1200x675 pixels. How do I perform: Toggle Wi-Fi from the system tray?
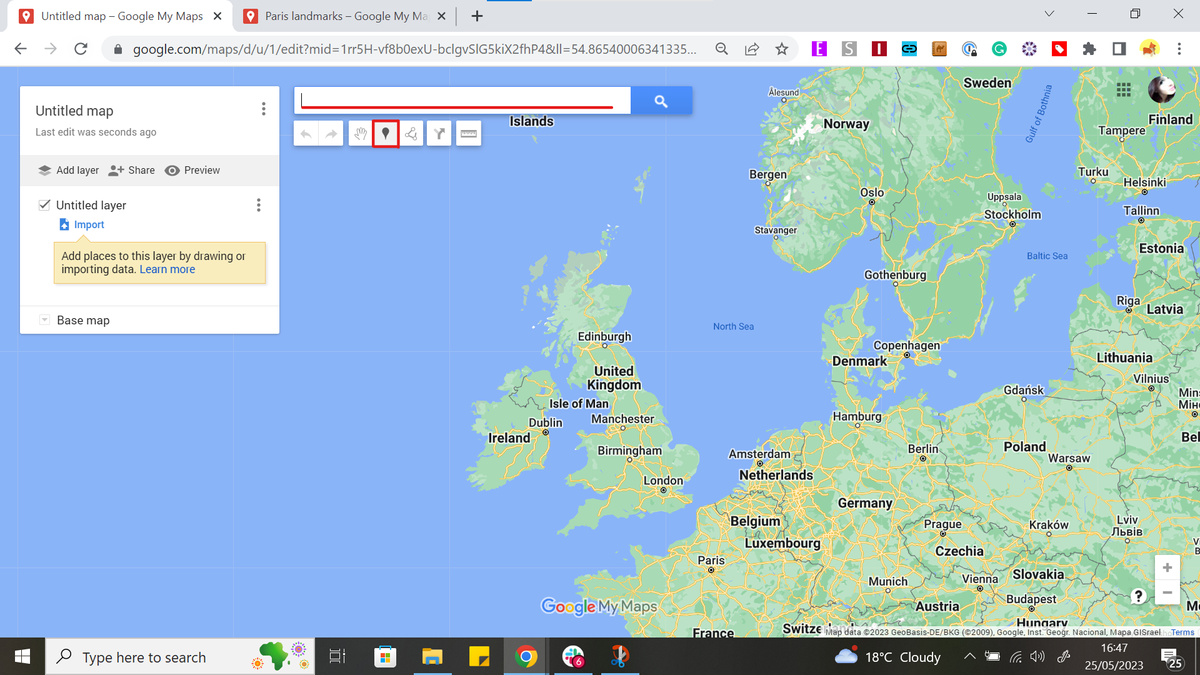click(x=1015, y=657)
